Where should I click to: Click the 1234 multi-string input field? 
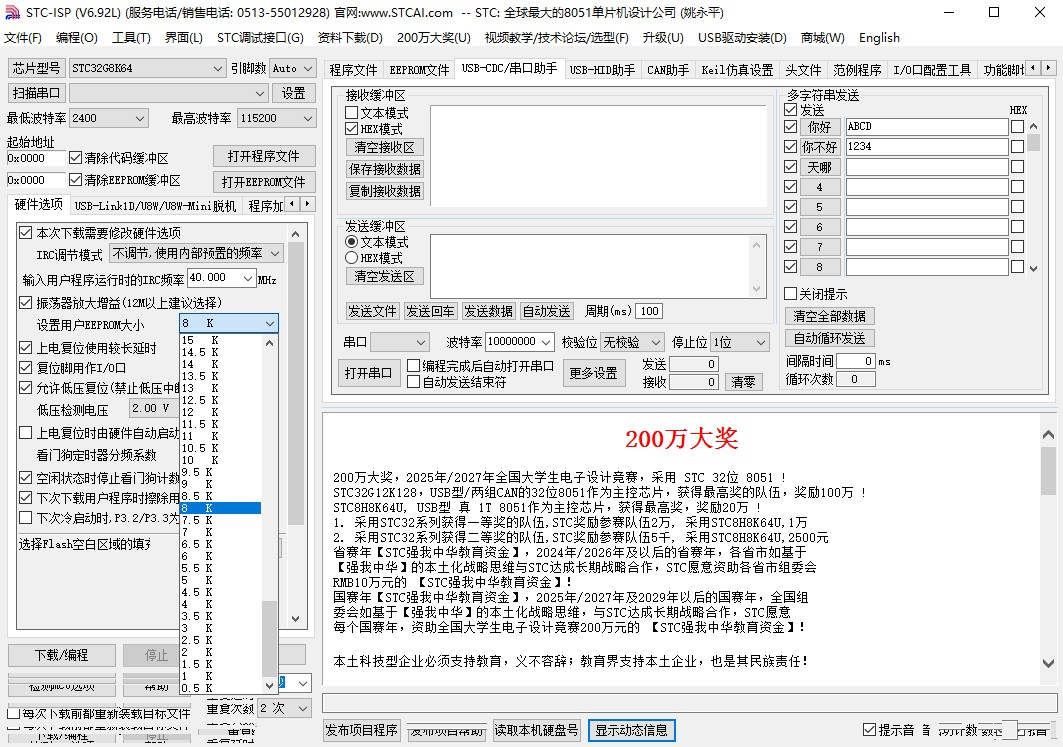[926, 146]
